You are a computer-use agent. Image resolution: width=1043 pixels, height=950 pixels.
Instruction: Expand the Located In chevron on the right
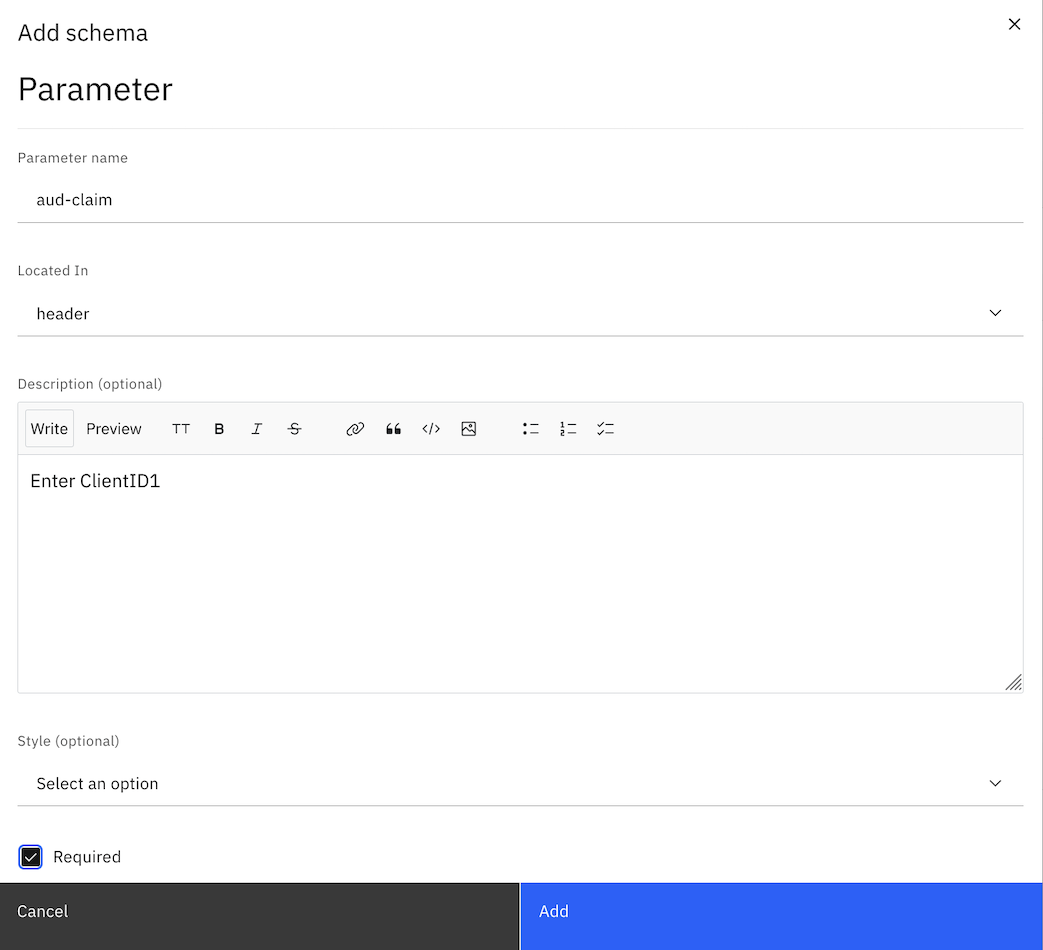pyautogui.click(x=995, y=313)
